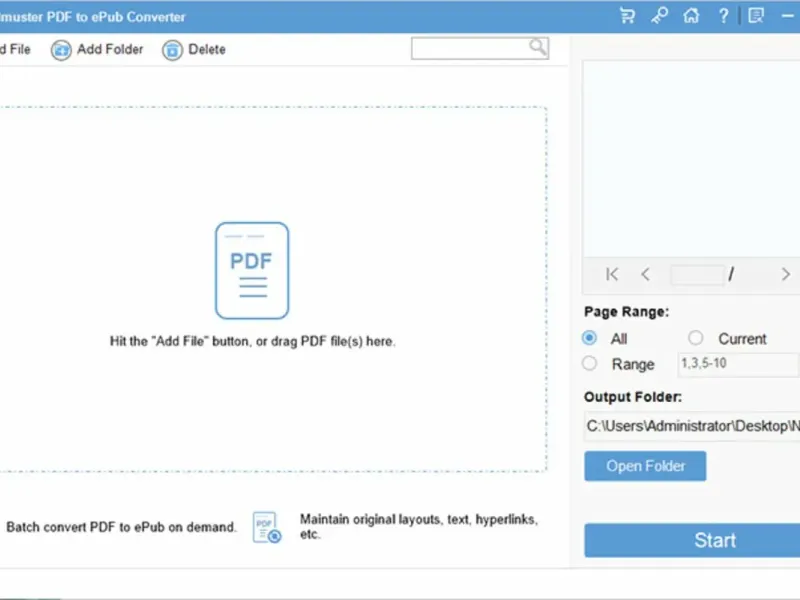Image resolution: width=800 pixels, height=600 pixels.
Task: Click the page number field in preview
Action: click(x=696, y=274)
